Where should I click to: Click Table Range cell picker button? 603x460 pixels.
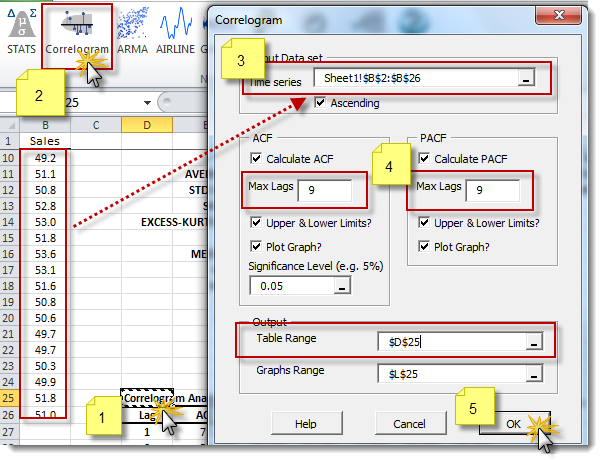pos(533,342)
